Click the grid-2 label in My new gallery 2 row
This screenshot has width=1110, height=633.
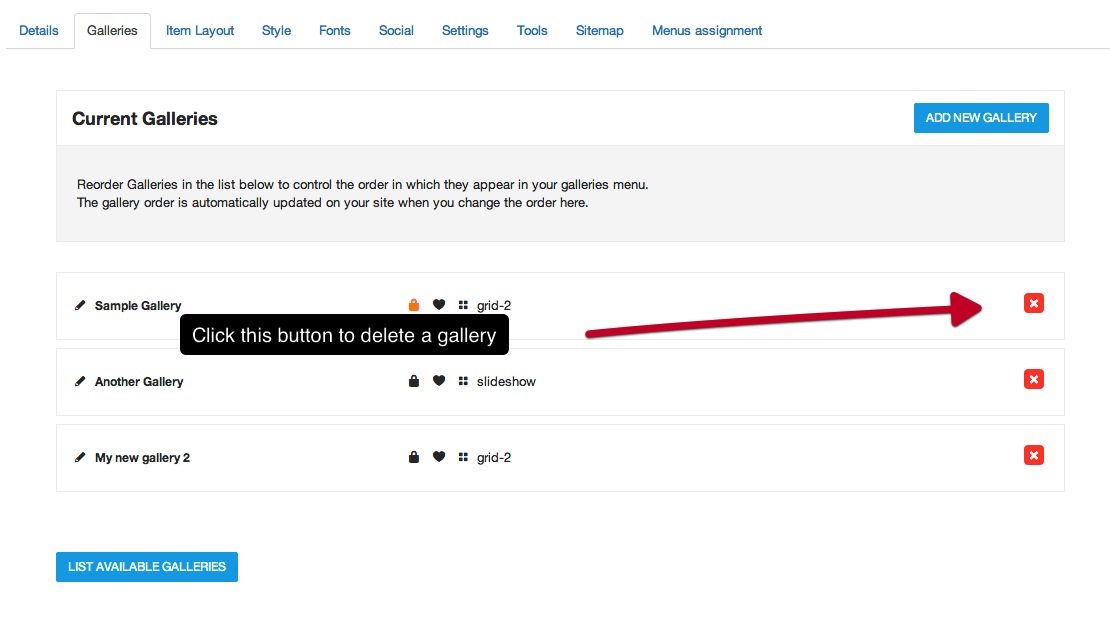pos(493,457)
